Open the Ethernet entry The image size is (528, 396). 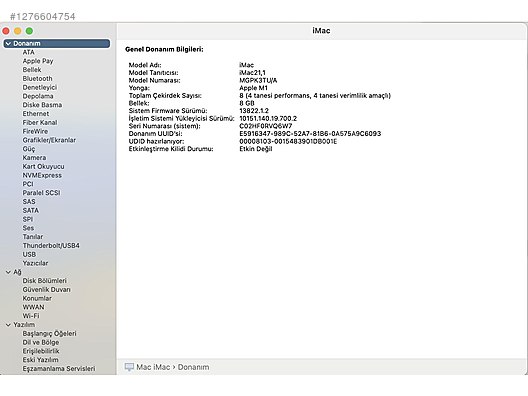pos(36,114)
